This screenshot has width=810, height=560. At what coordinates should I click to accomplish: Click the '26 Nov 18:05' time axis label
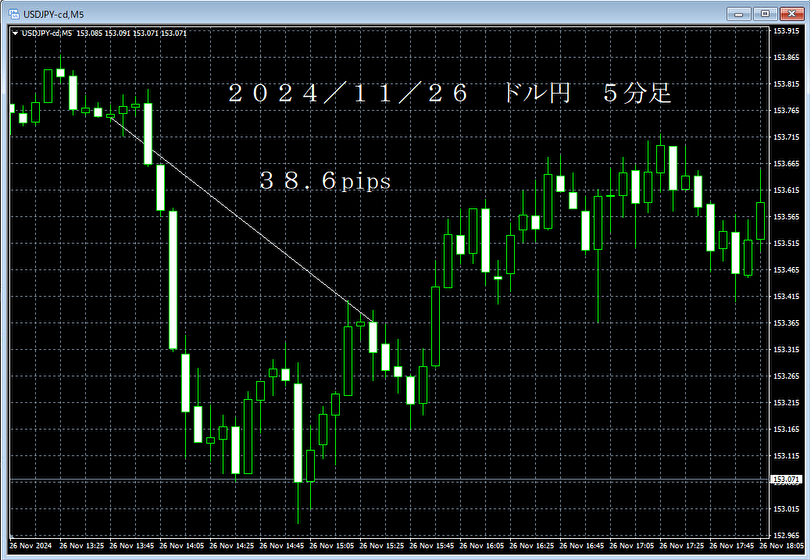click(x=782, y=546)
